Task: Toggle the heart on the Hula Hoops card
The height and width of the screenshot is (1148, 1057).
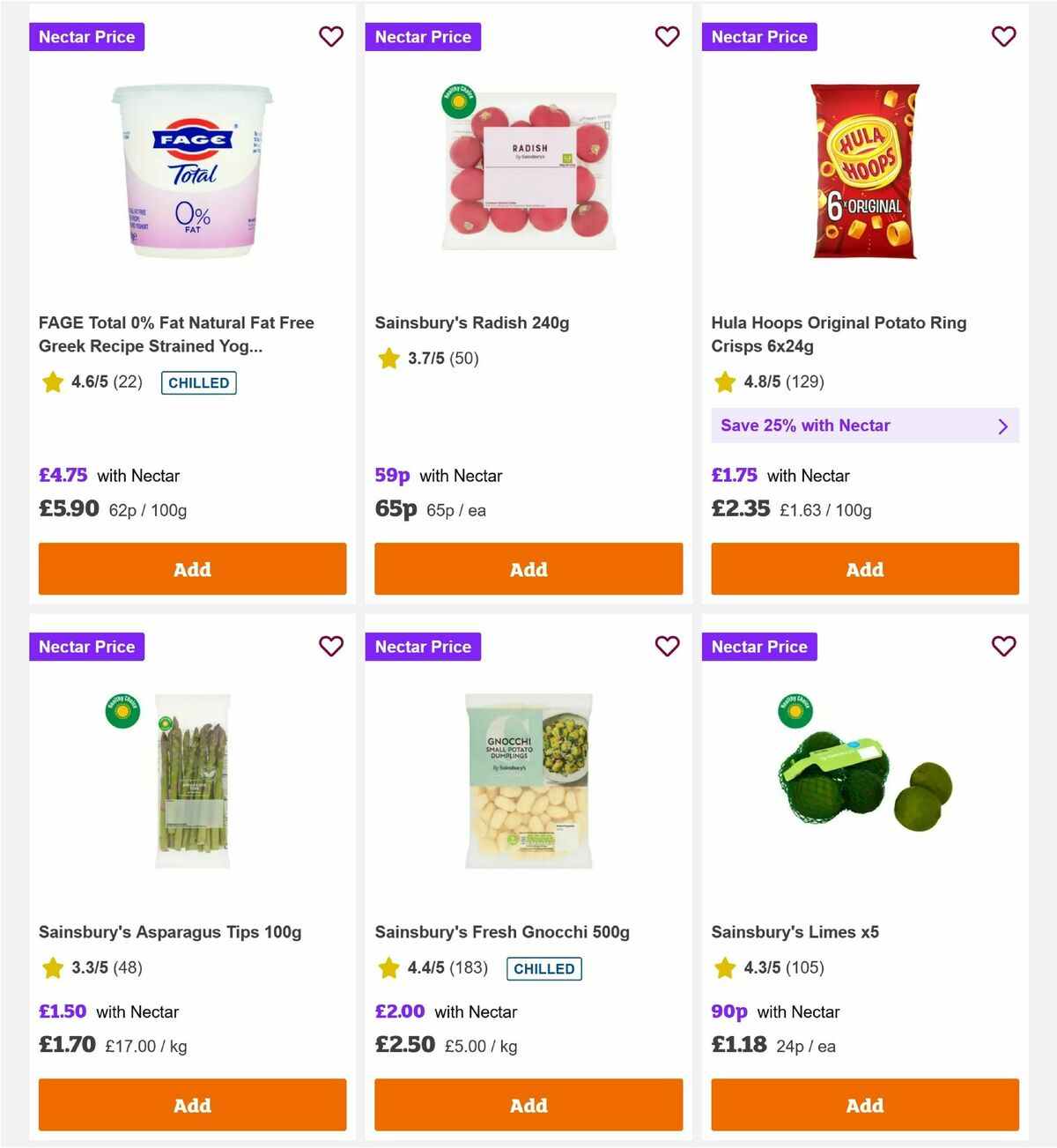Action: pyautogui.click(x=1003, y=37)
